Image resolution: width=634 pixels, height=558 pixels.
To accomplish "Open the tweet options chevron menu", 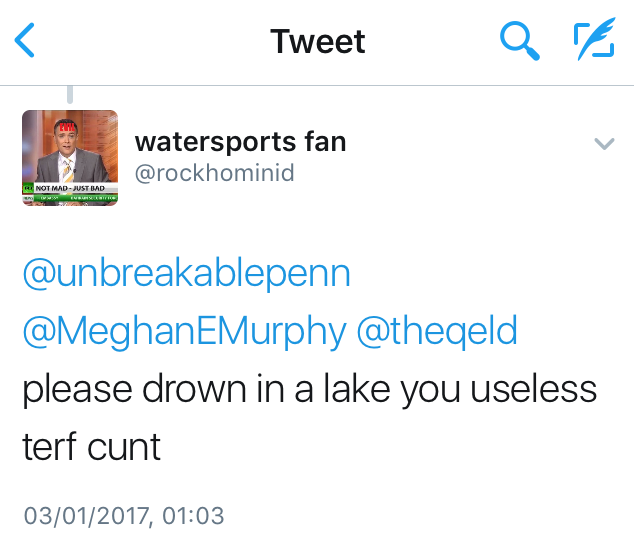I will click(604, 144).
